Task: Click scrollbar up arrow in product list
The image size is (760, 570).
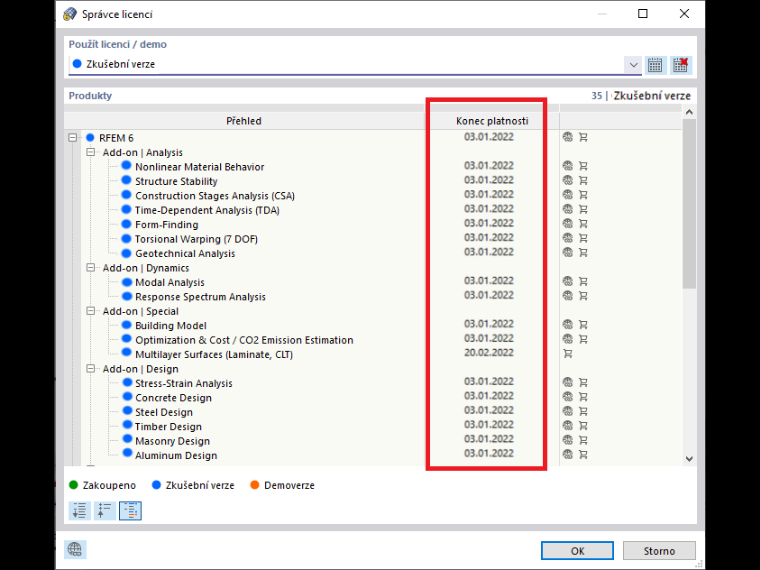Action: (689, 112)
